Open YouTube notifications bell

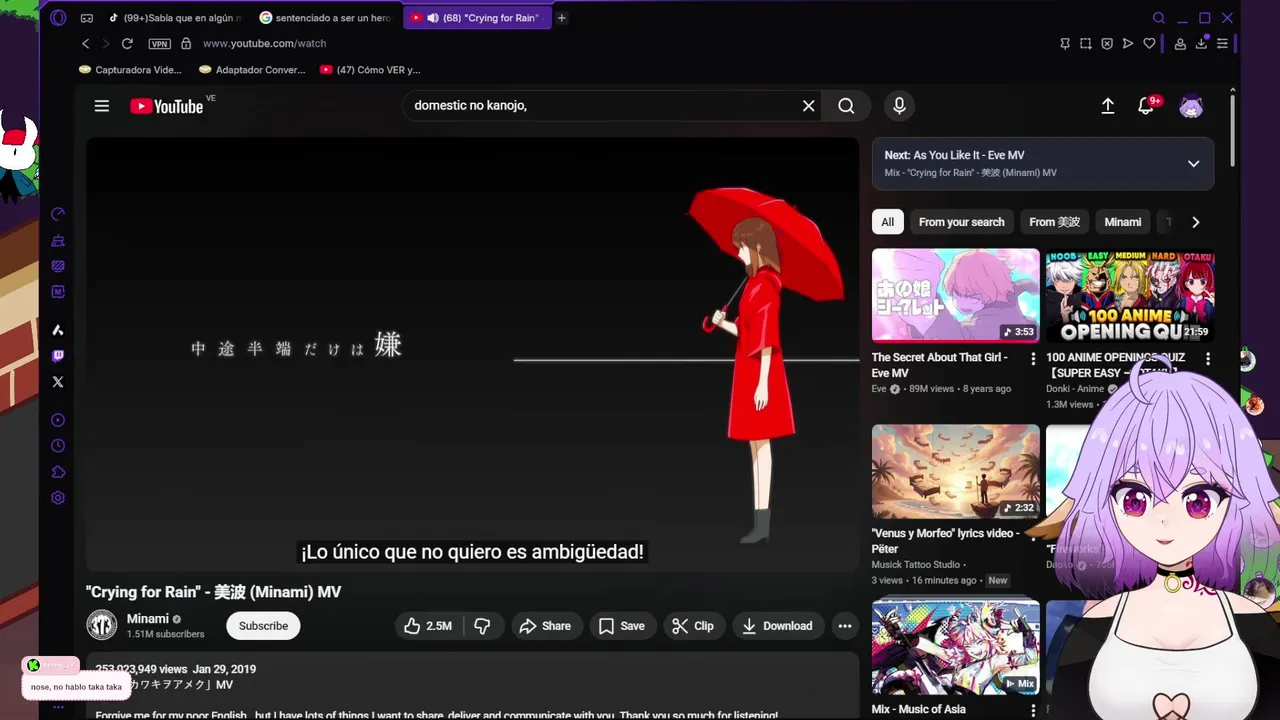[1147, 106]
